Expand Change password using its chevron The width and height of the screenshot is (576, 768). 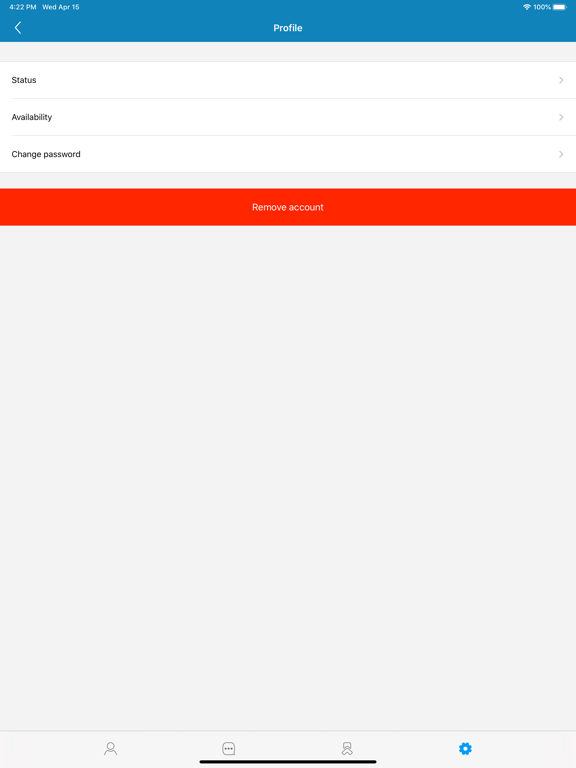pos(561,154)
